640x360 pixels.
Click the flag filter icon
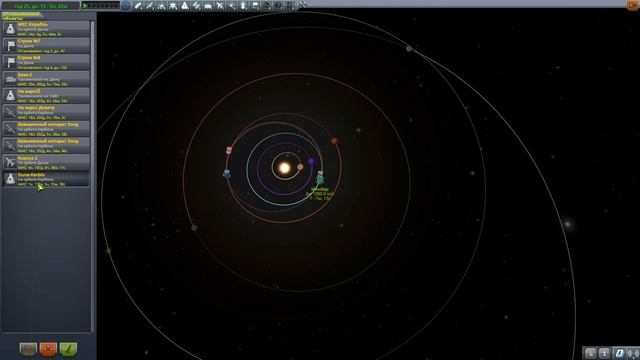point(255,6)
